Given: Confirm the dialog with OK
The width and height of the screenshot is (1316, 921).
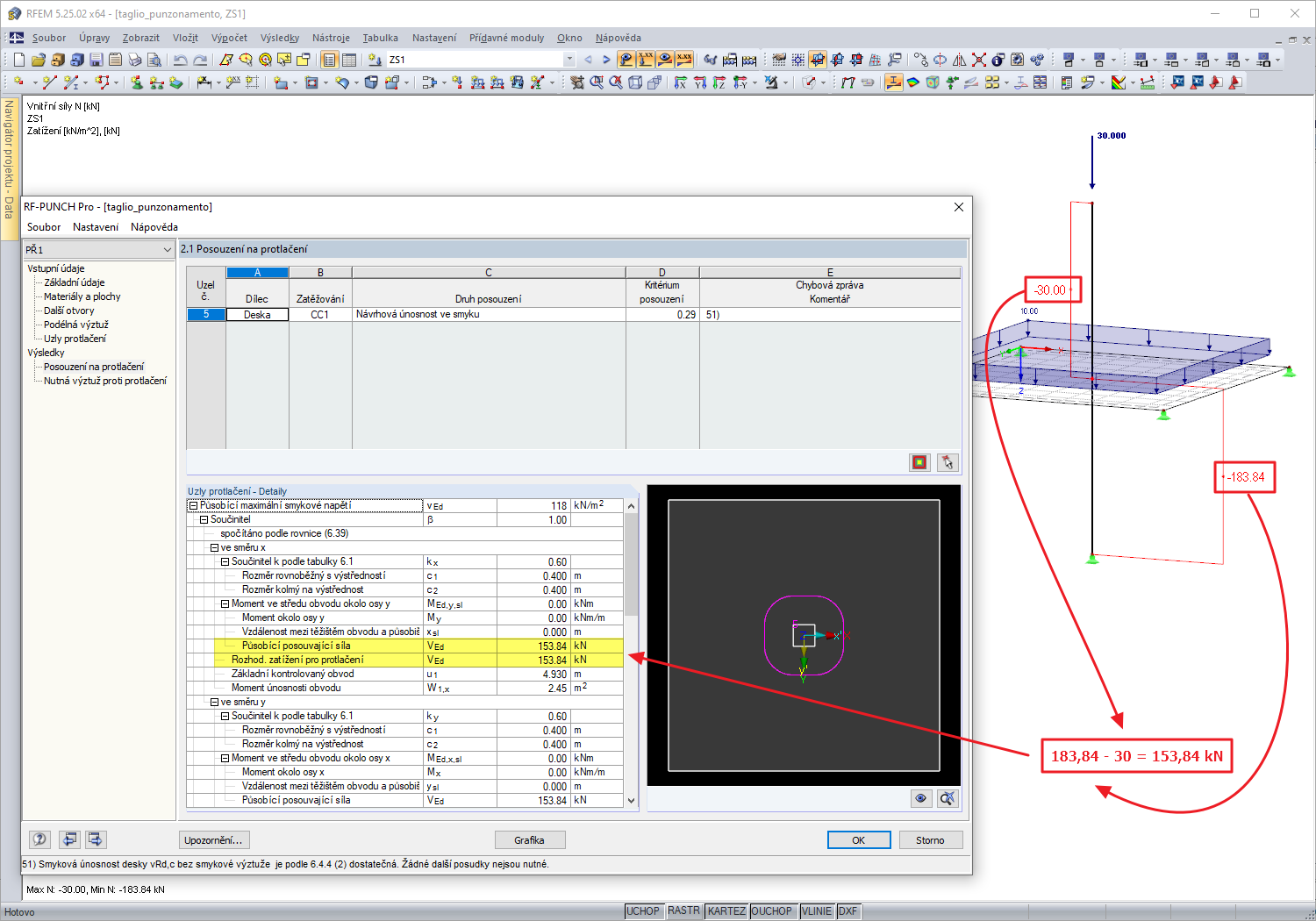Looking at the screenshot, I should (859, 840).
